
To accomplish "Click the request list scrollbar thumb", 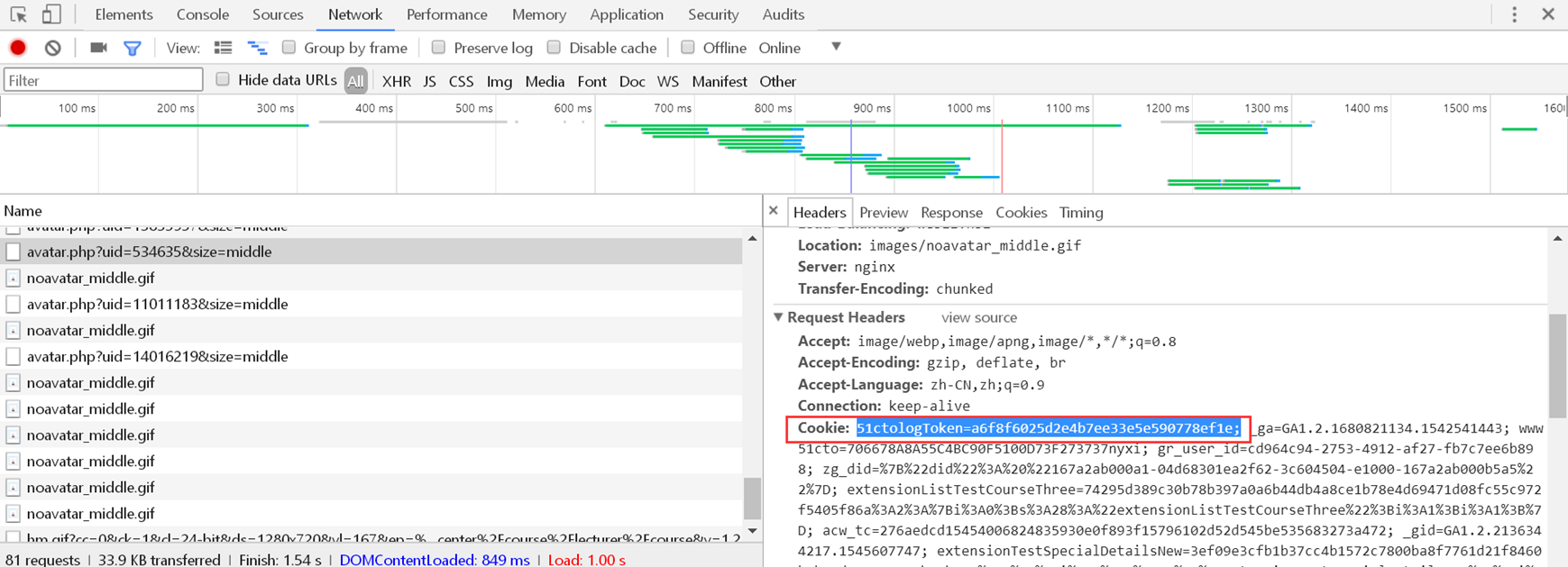I will (752, 498).
